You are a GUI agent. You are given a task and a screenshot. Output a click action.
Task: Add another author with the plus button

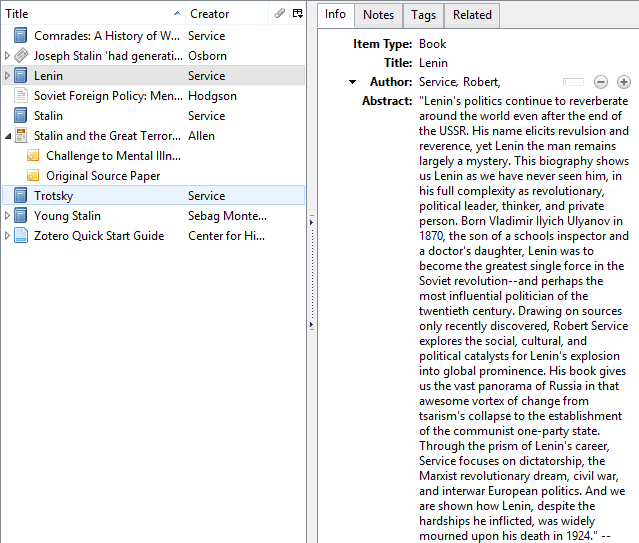pyautogui.click(x=624, y=82)
